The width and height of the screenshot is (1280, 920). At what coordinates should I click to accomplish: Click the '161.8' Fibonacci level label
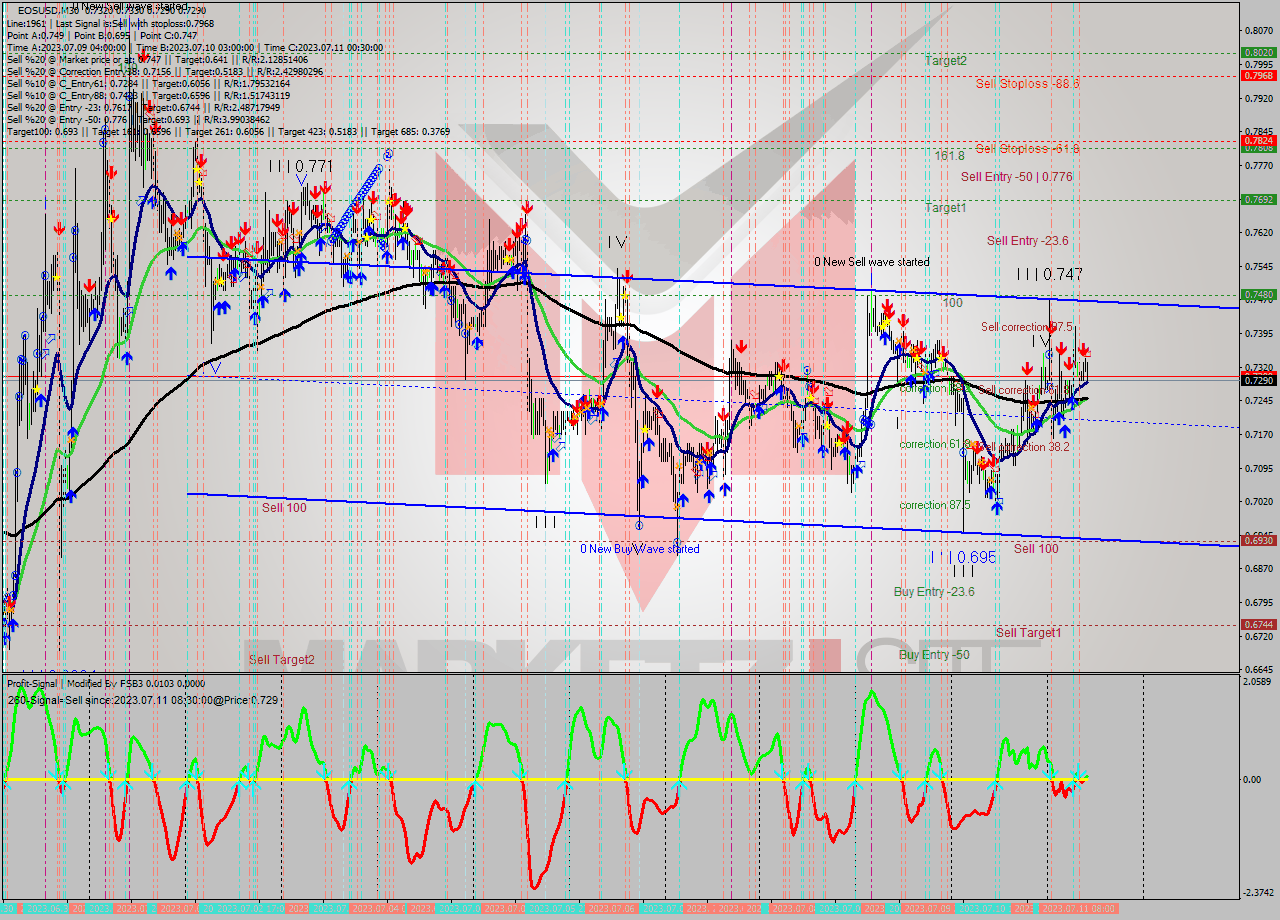pyautogui.click(x=949, y=156)
